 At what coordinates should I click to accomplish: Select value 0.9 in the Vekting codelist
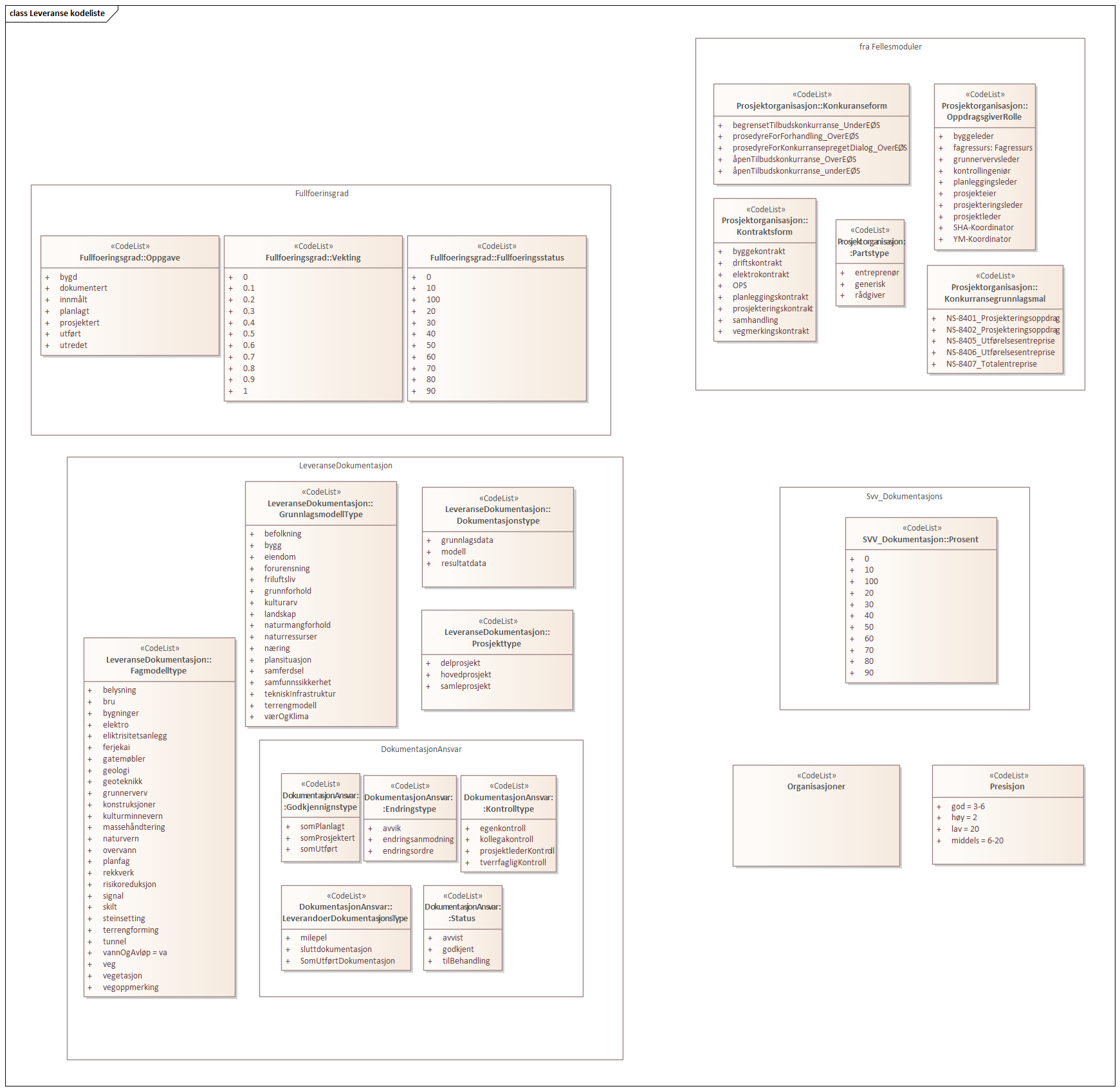(x=249, y=380)
